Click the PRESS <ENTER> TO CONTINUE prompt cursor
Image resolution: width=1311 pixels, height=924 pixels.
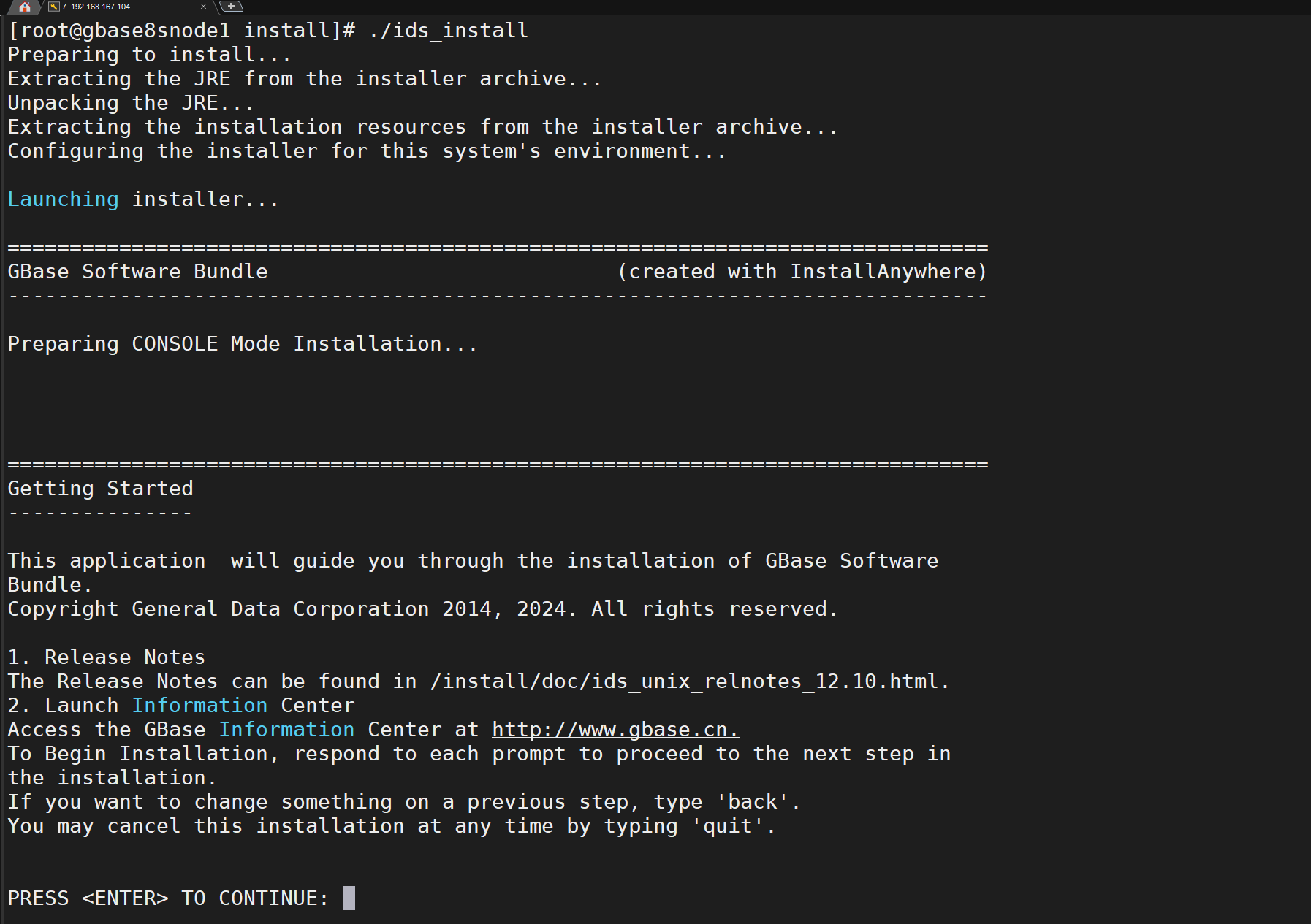point(349,898)
